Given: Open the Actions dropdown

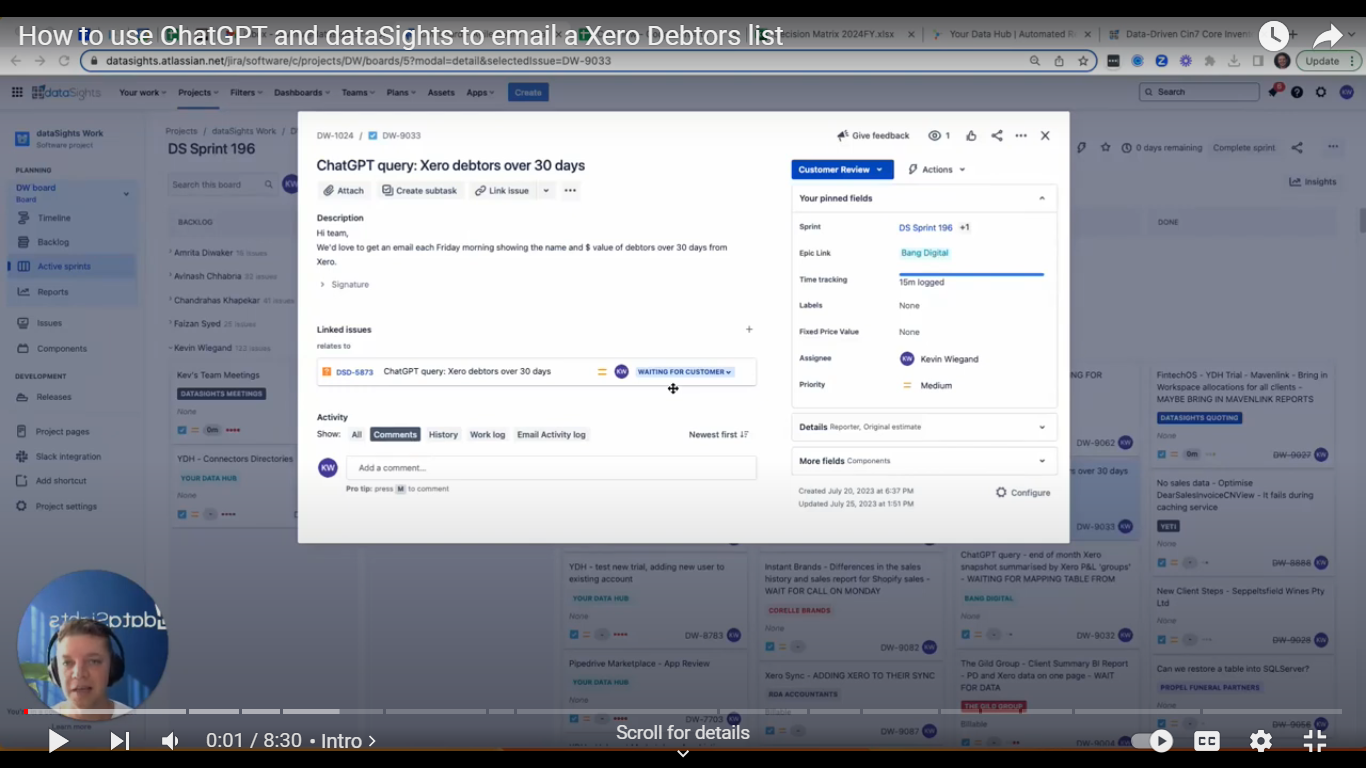Looking at the screenshot, I should (x=937, y=169).
